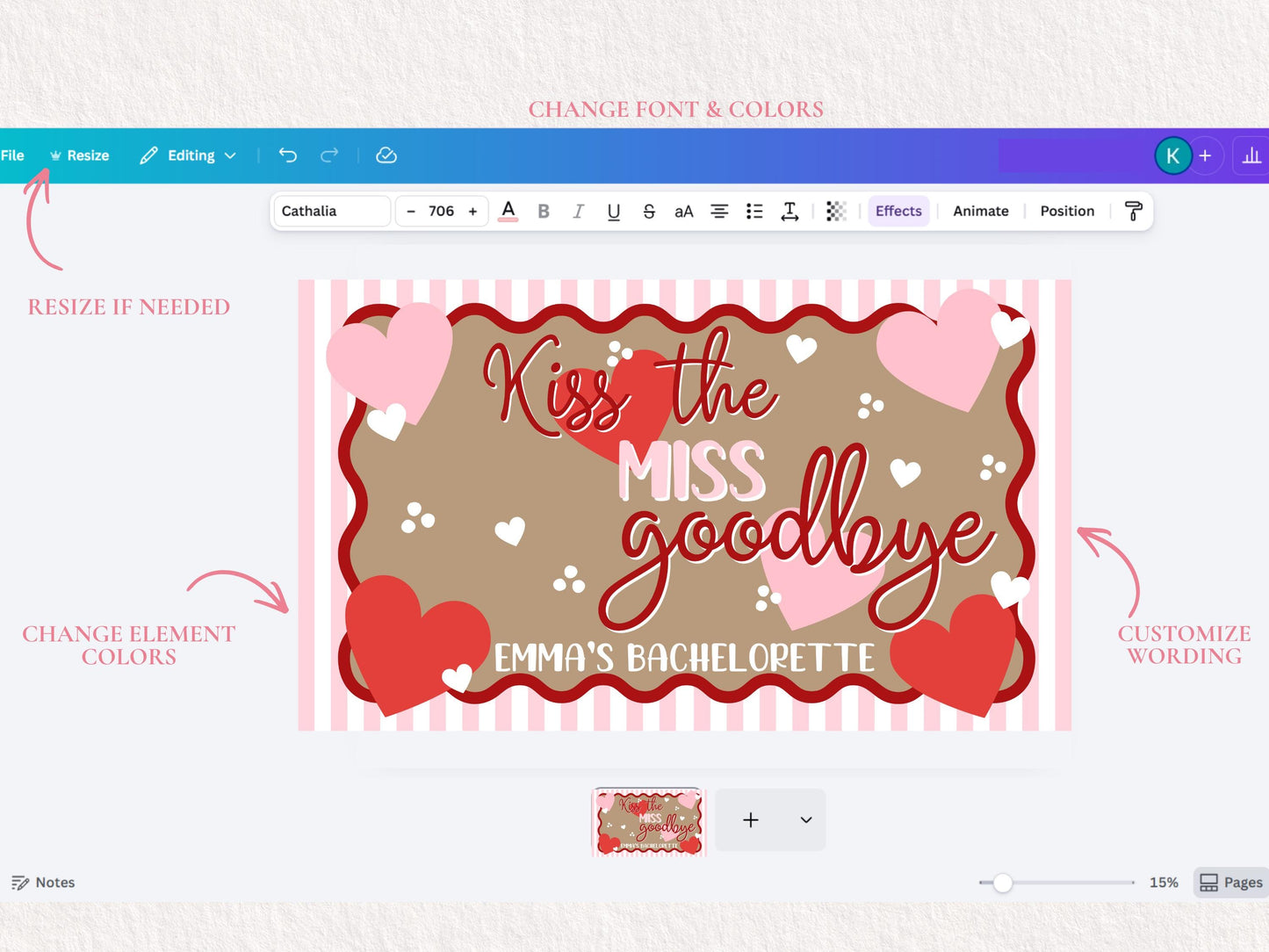The image size is (1269, 952).
Task: Increase font size with plus button
Action: [472, 211]
